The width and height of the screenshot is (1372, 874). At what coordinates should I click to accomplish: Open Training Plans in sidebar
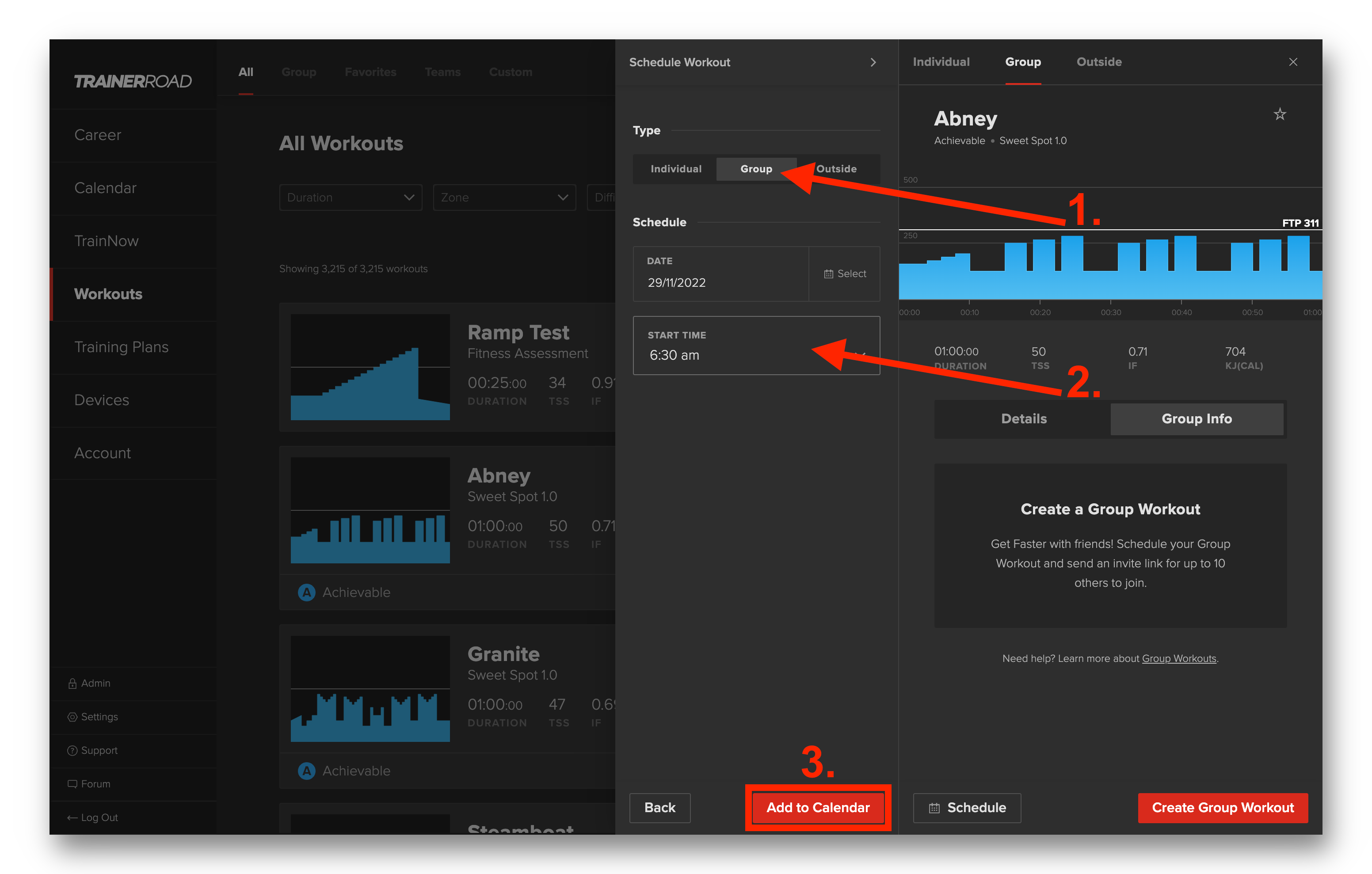point(133,347)
